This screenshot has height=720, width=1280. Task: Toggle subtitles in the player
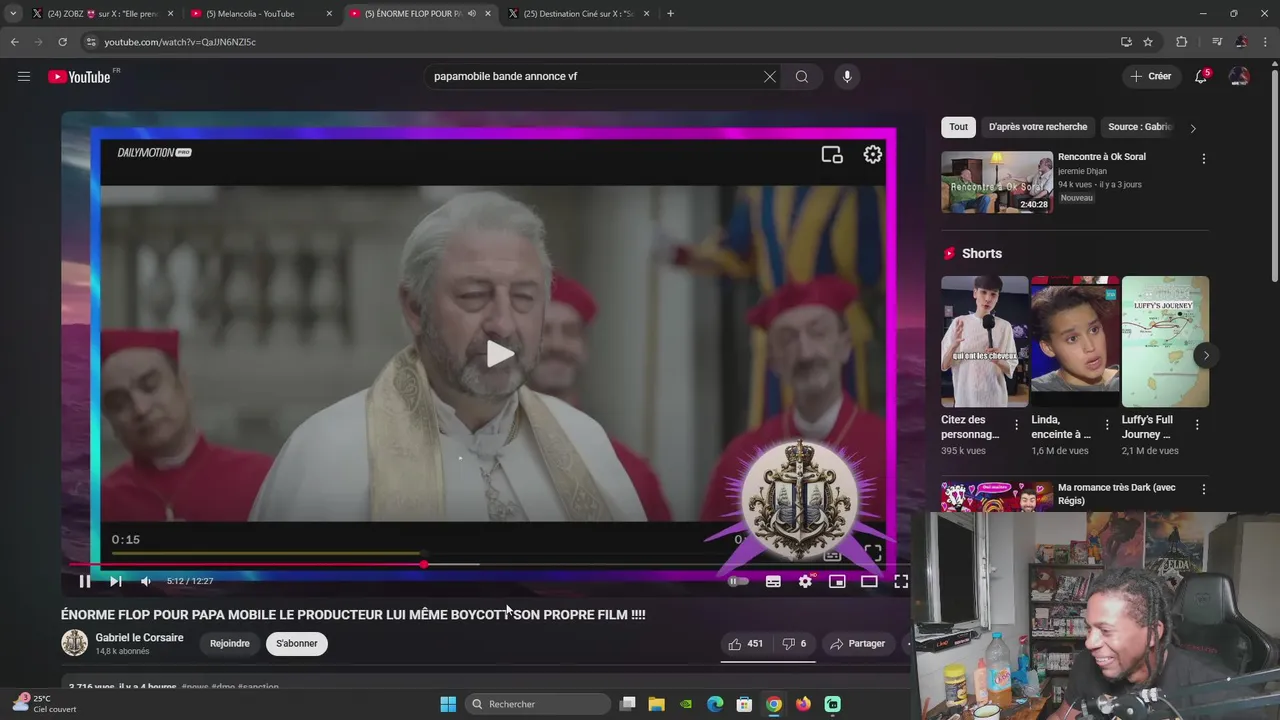(773, 581)
